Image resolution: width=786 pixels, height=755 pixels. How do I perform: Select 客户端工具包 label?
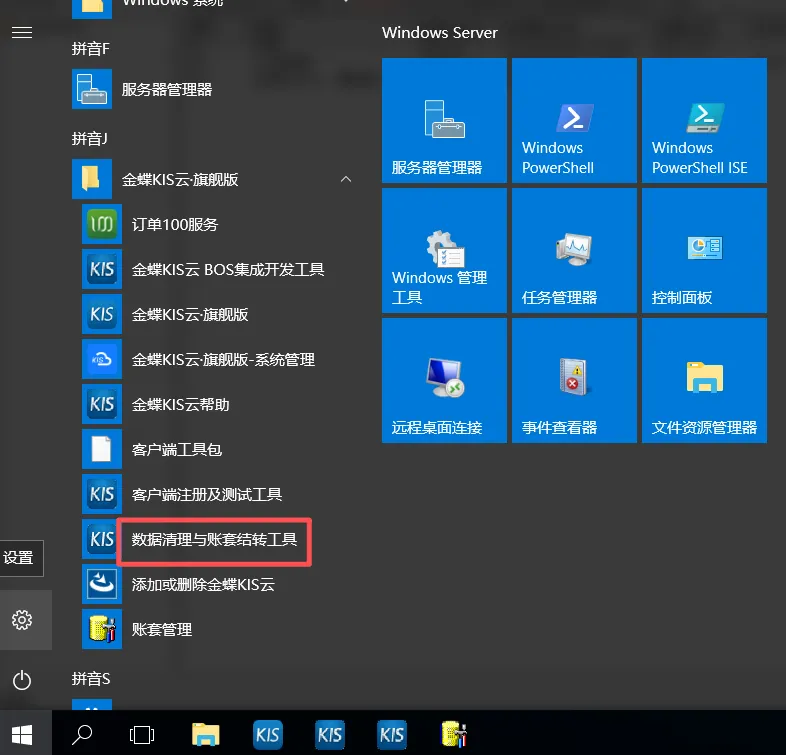point(176,450)
